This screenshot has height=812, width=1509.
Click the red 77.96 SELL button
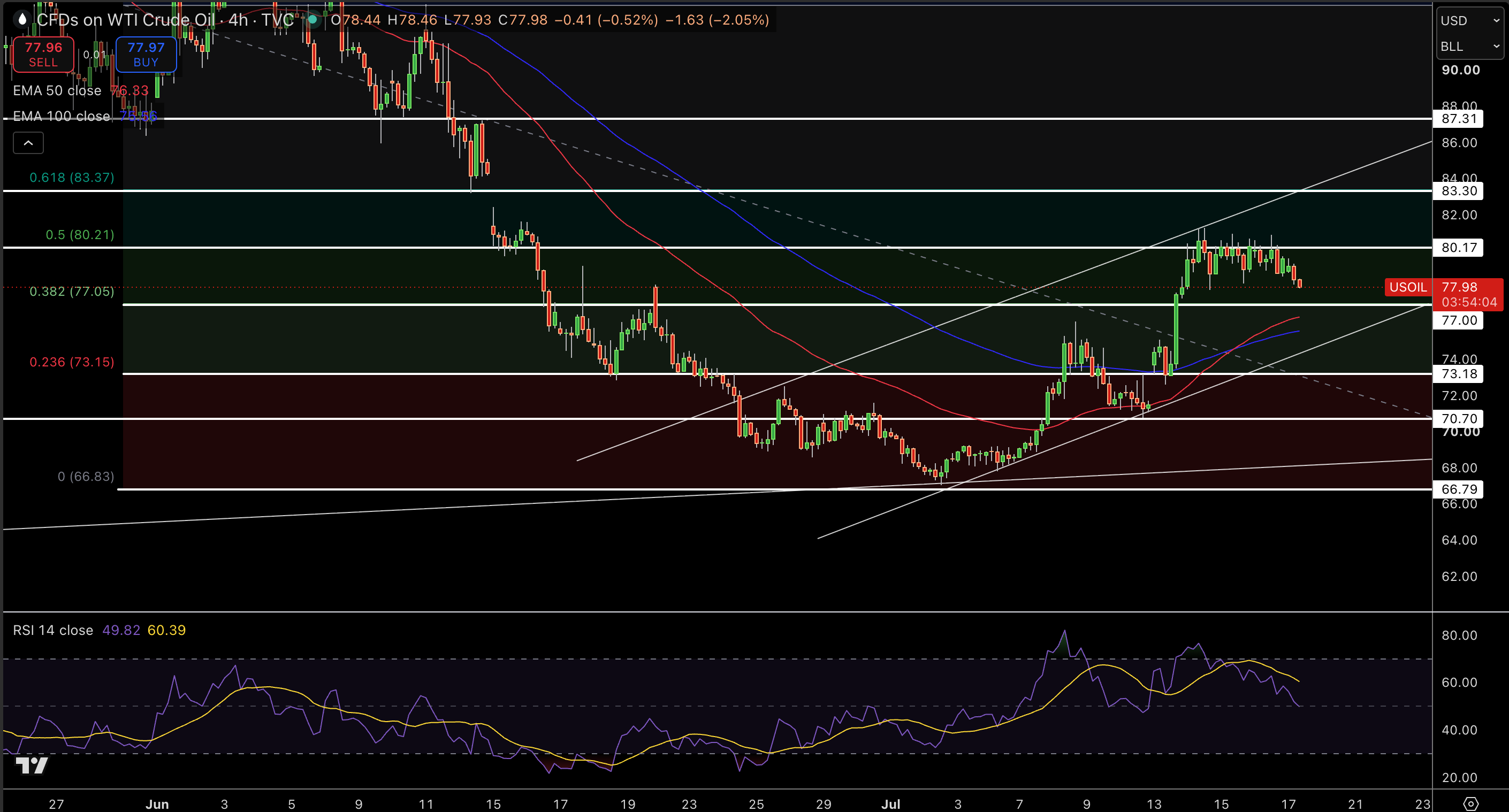[43, 55]
